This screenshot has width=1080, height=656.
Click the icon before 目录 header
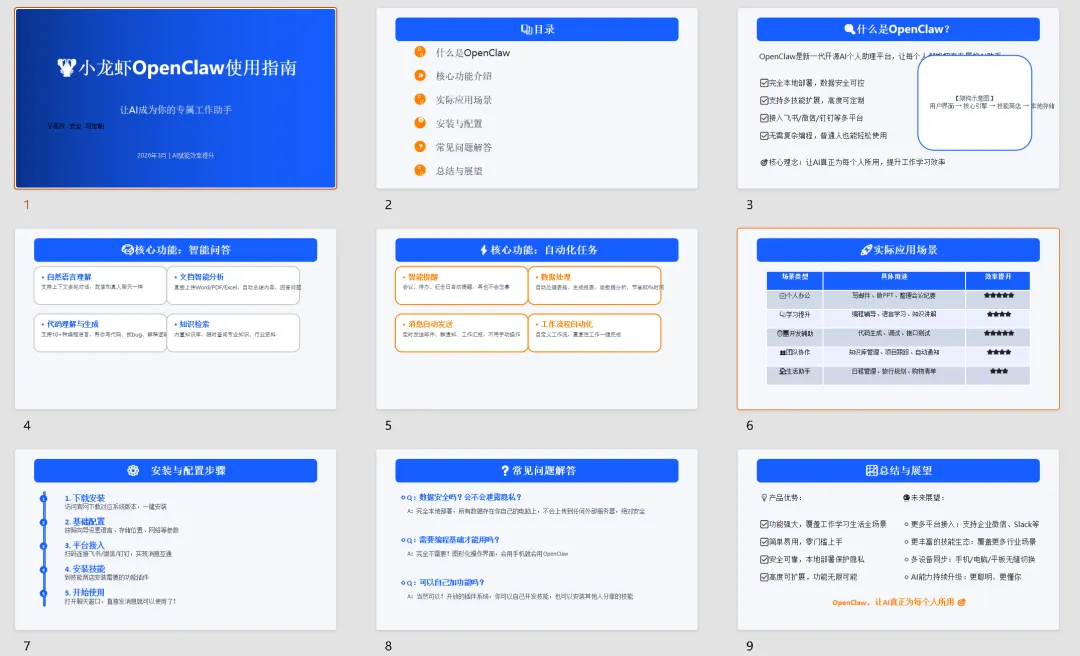click(526, 30)
